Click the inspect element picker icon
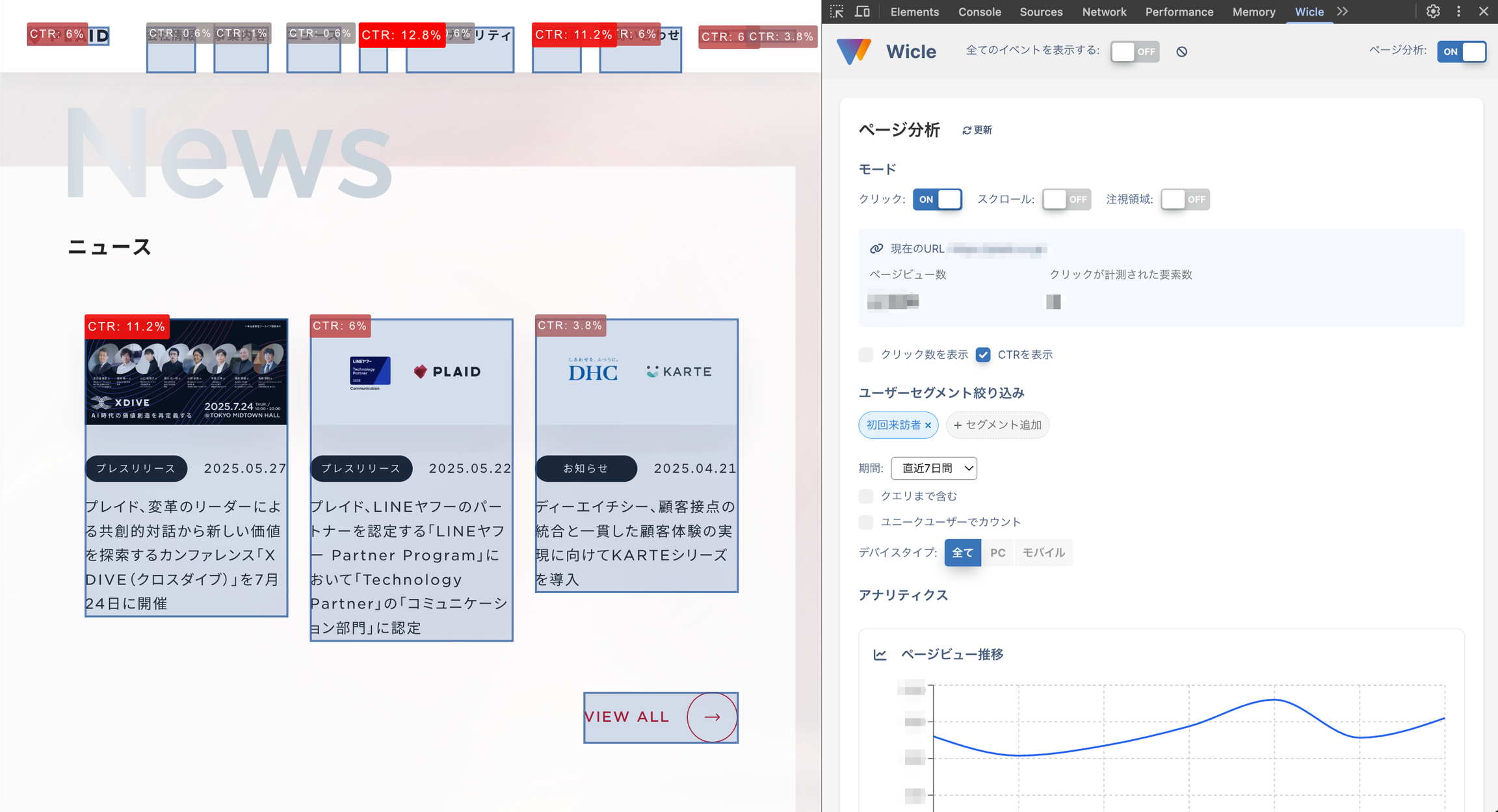This screenshot has height=812, width=1498. coord(837,12)
